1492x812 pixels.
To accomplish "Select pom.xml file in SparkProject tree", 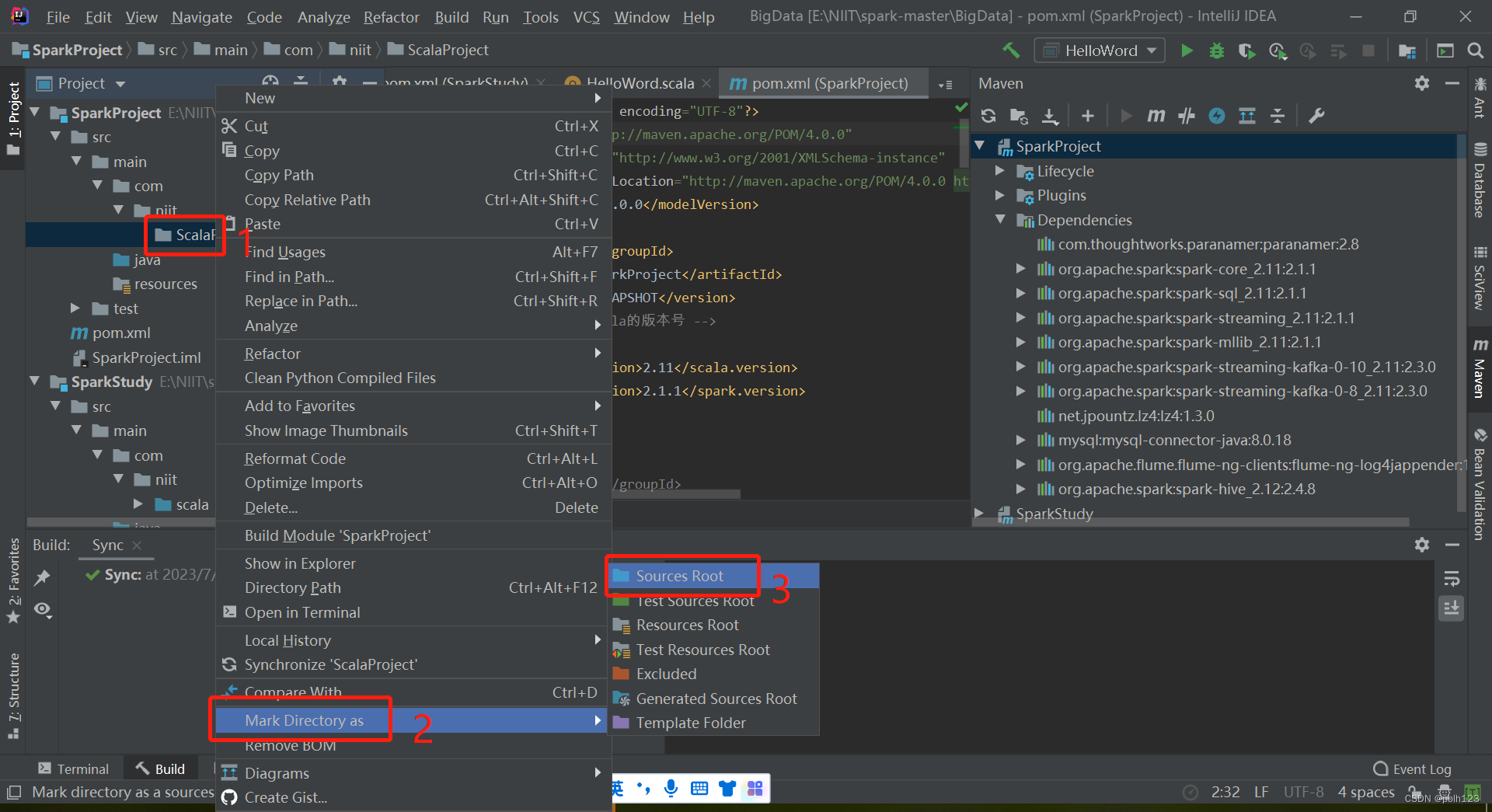I will coord(121,333).
